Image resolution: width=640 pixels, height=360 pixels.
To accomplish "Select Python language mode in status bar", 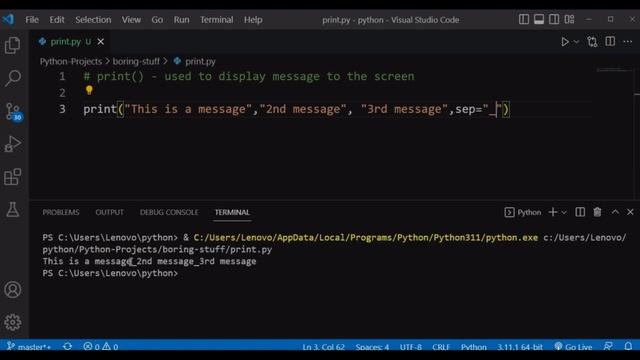I will point(473,347).
